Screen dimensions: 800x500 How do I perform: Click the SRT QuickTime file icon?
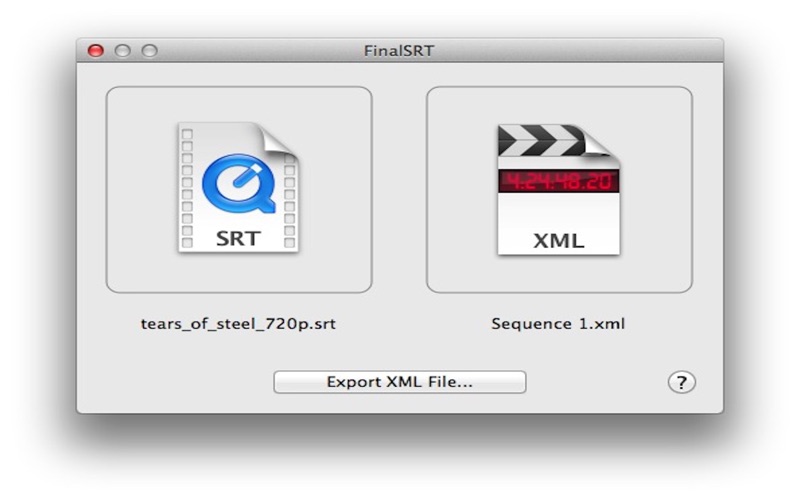point(238,187)
